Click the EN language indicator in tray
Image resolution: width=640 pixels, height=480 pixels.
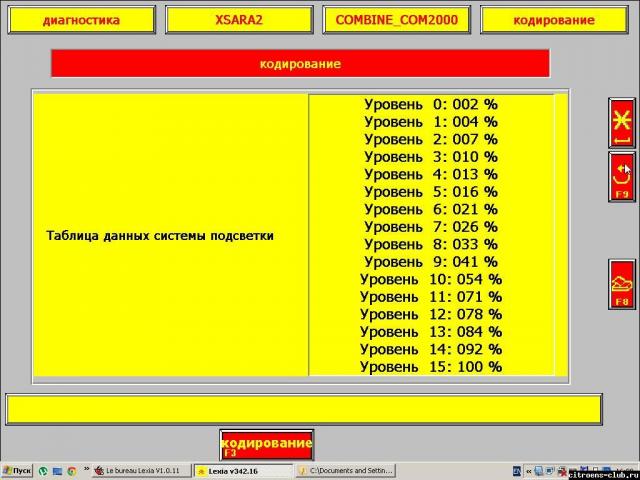517,471
